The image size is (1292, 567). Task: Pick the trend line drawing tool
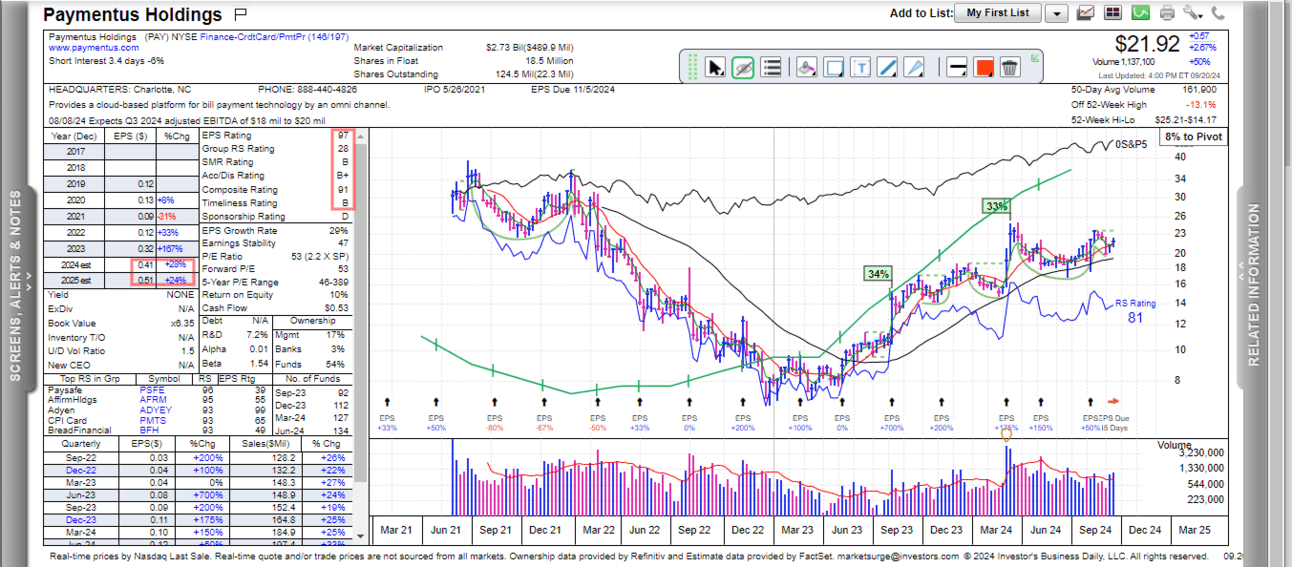point(887,67)
